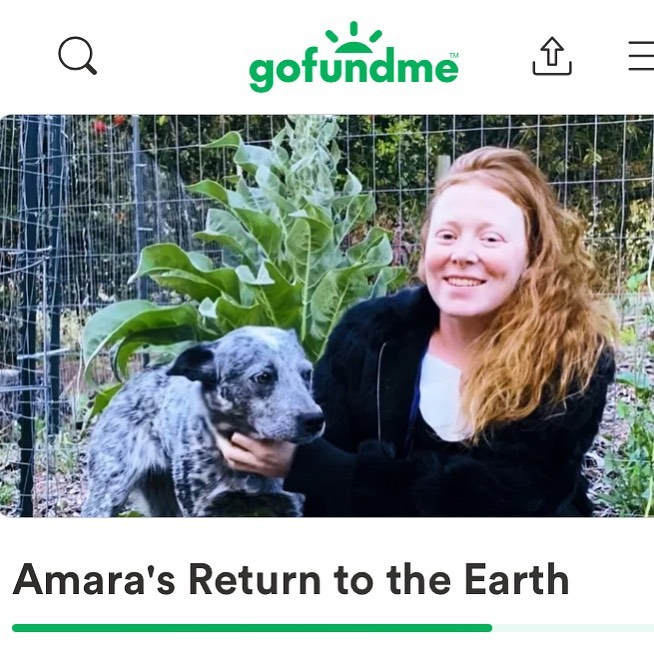The width and height of the screenshot is (654, 654).
Task: Tap the share upload icon
Action: pos(552,56)
